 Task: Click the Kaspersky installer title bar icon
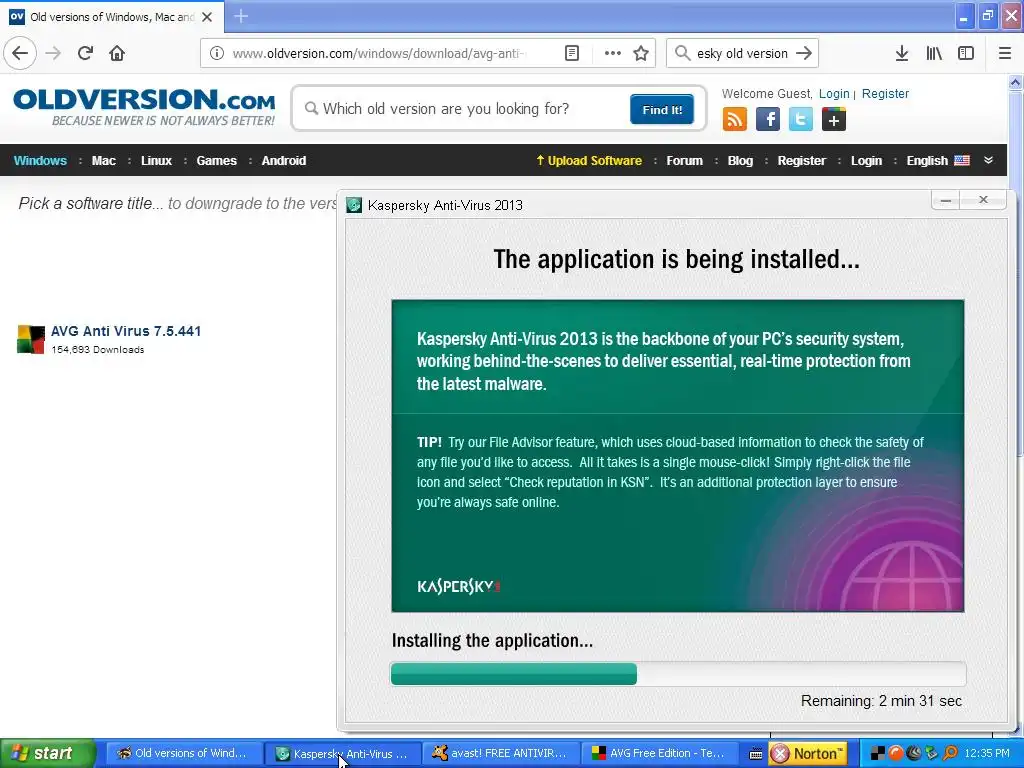coord(354,205)
